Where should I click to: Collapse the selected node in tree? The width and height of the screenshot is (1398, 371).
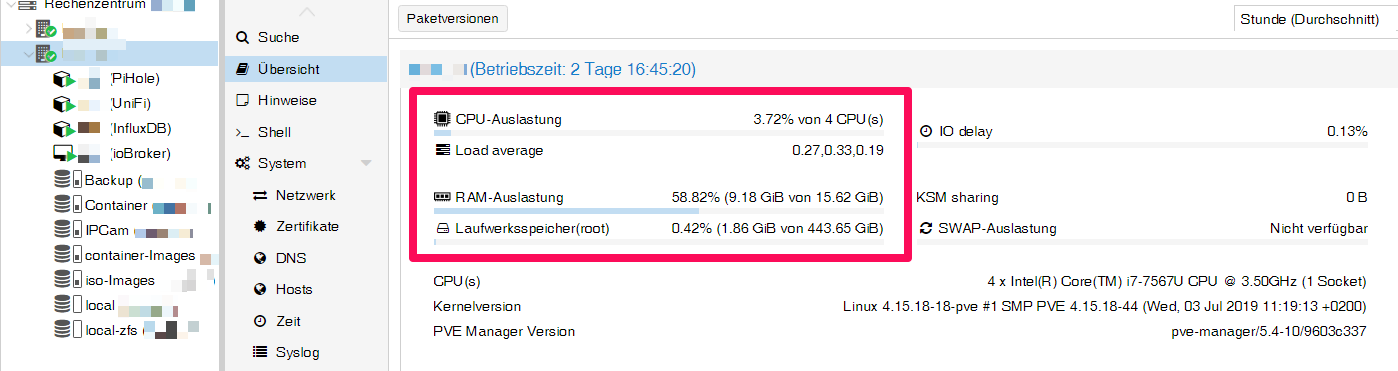(29, 54)
